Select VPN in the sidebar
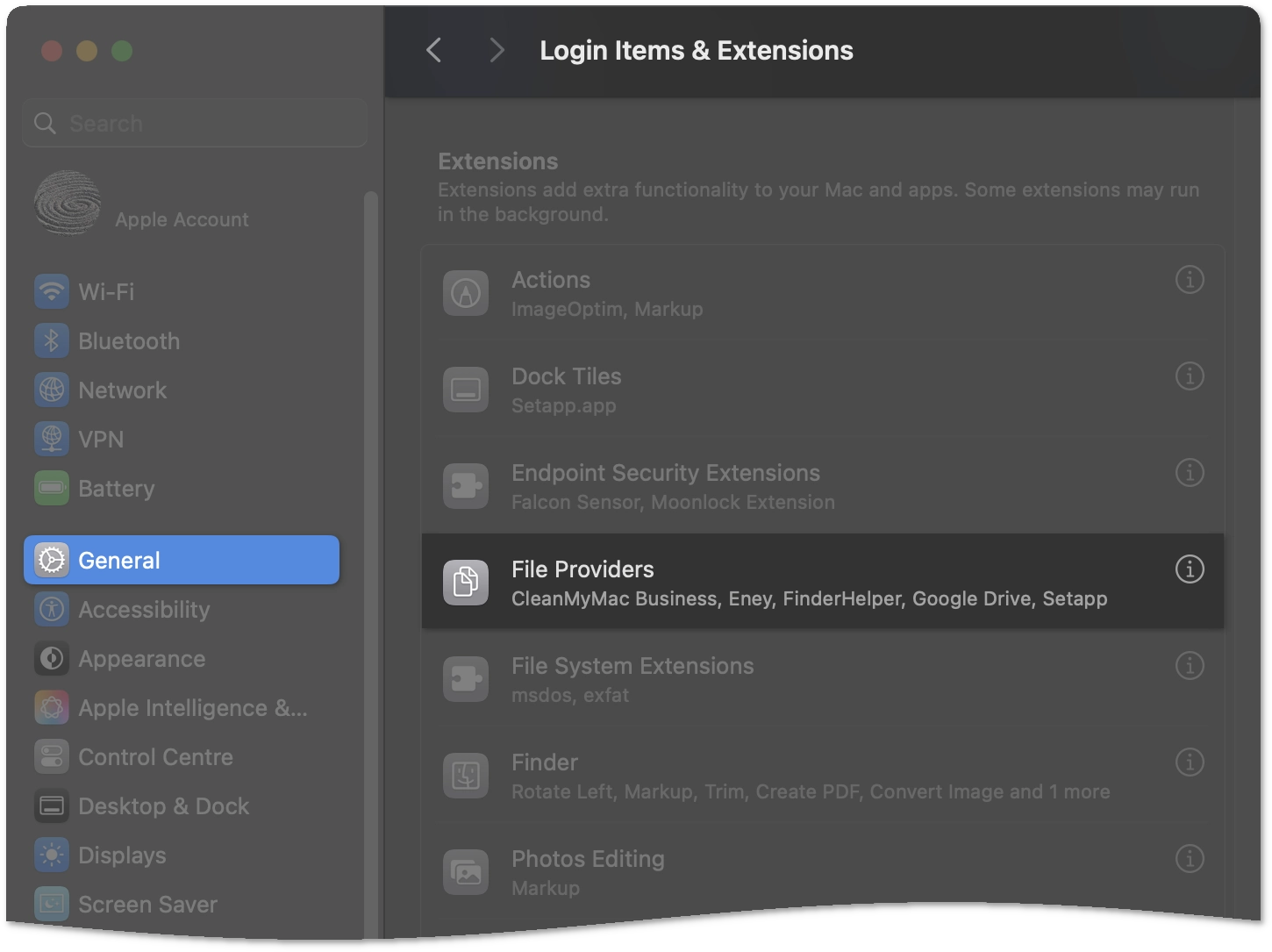 182,439
